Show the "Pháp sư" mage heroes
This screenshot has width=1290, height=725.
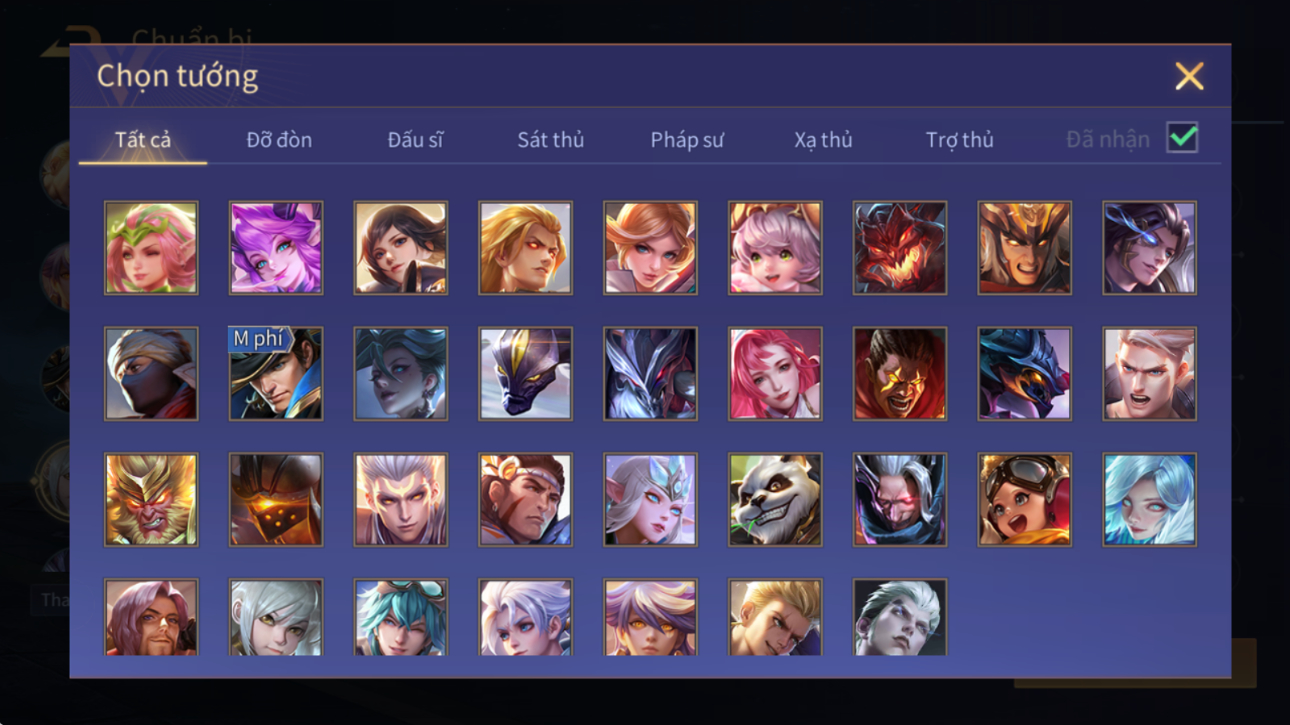(686, 140)
